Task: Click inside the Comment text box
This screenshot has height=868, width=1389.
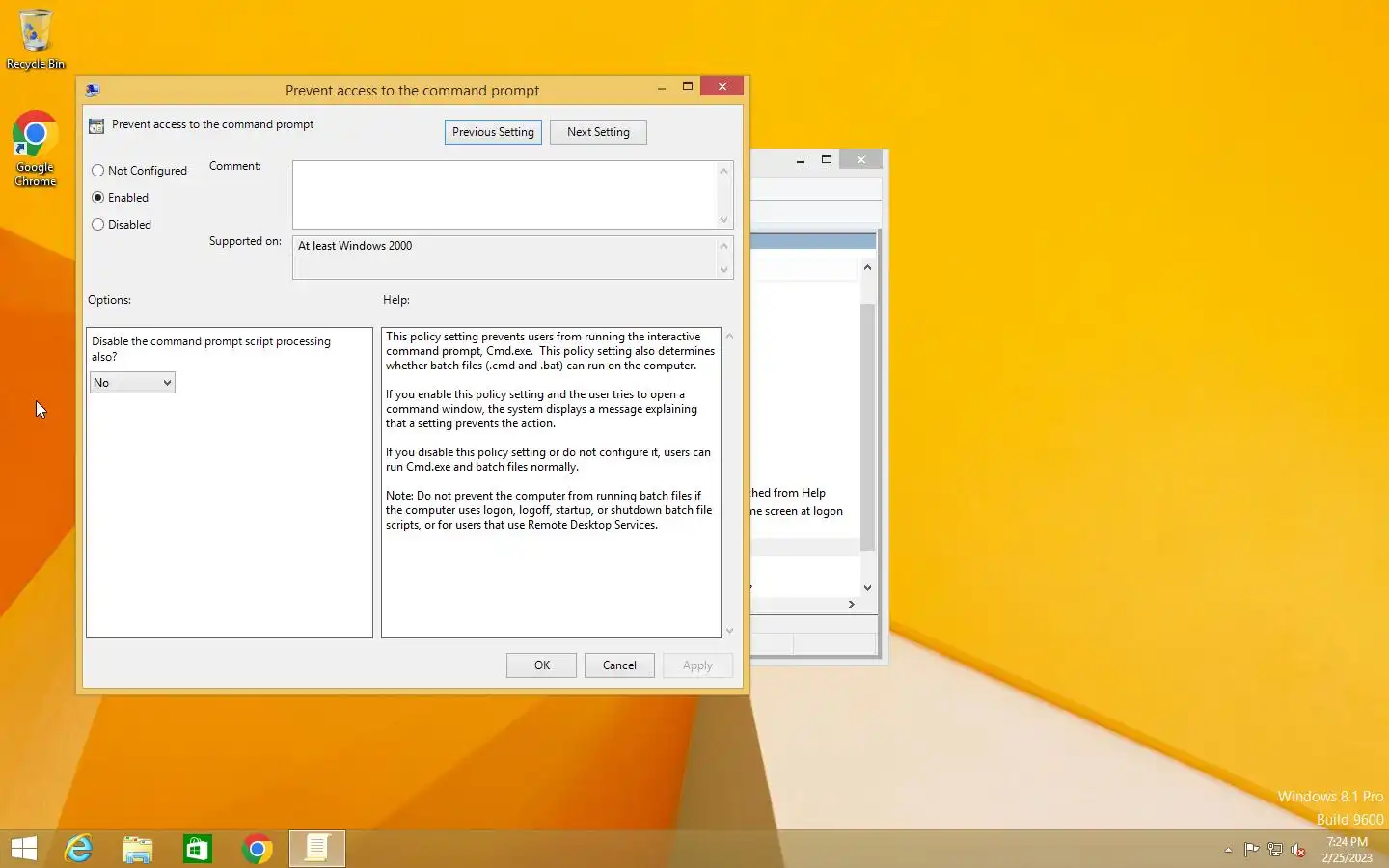Action: (x=504, y=195)
